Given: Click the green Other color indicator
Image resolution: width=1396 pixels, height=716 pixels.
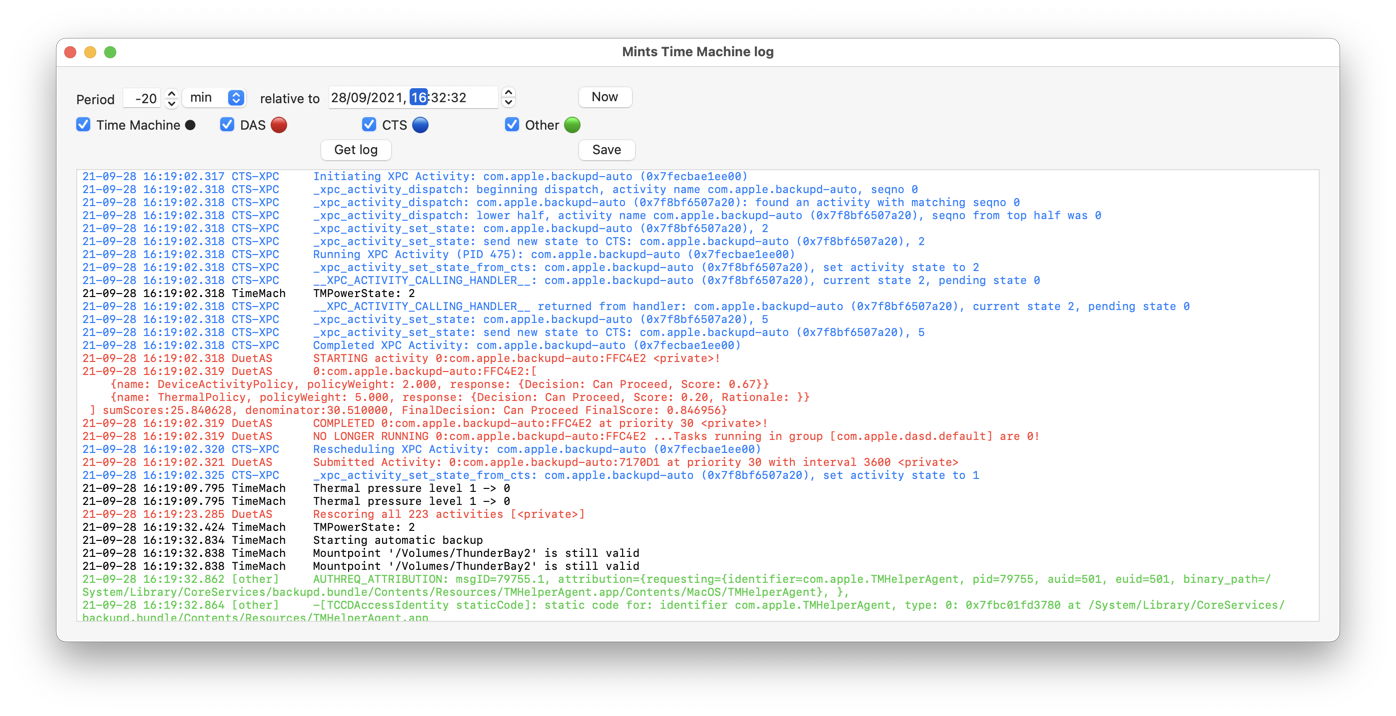Looking at the screenshot, I should pyautogui.click(x=572, y=125).
